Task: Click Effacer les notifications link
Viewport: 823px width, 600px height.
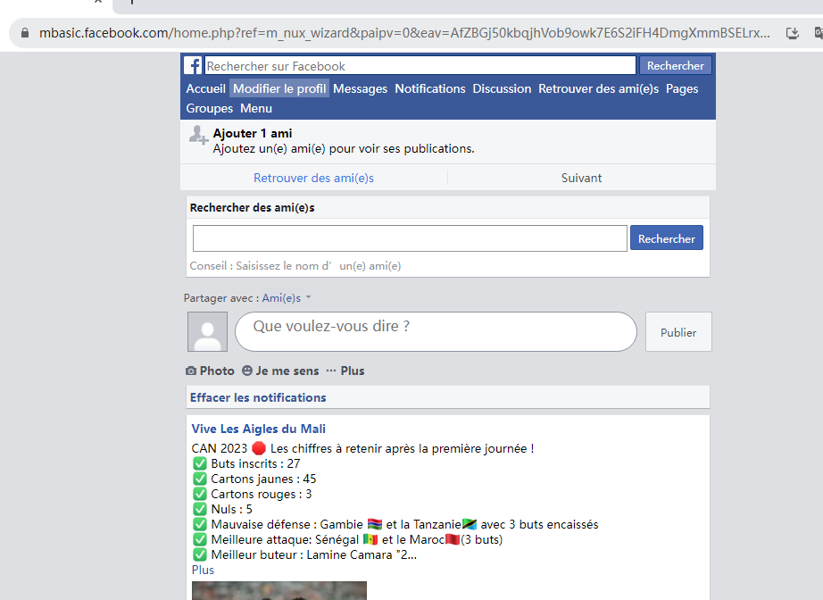Action: (258, 397)
